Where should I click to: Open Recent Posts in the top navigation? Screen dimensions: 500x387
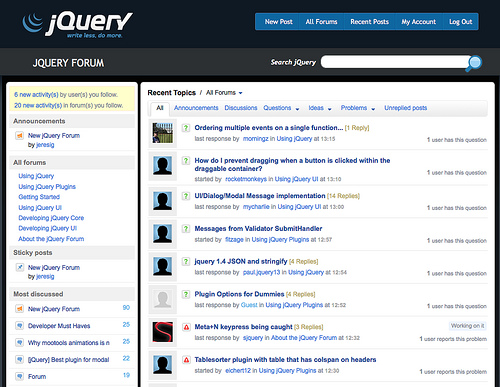(369, 22)
